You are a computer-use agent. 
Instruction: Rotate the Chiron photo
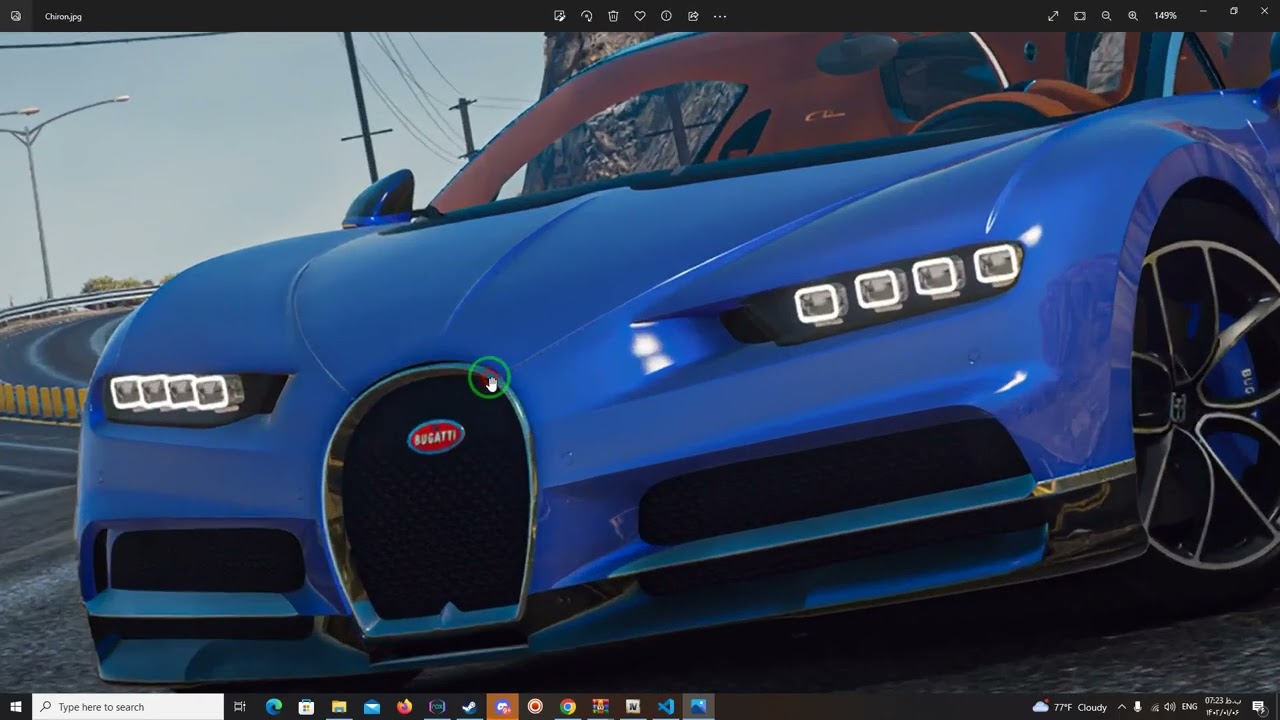tap(587, 16)
